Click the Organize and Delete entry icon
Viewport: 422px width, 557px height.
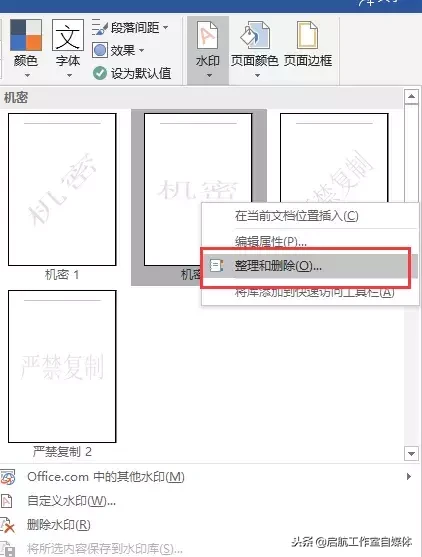[x=216, y=265]
